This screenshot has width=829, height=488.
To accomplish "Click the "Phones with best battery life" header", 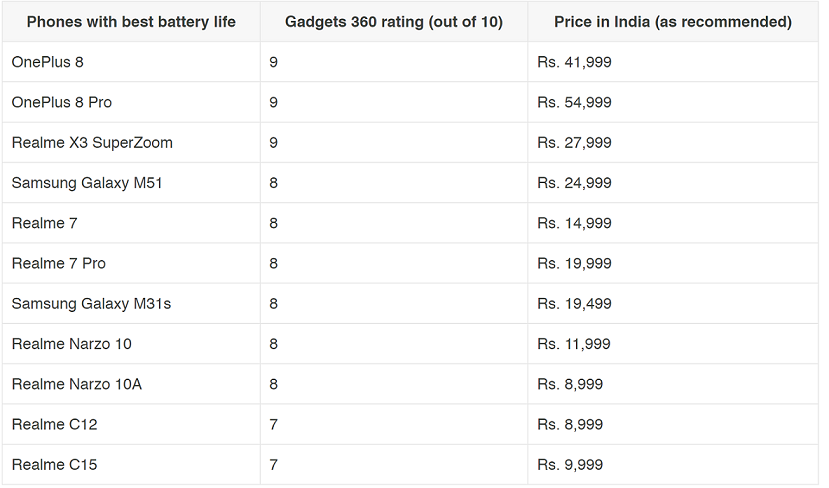I will pyautogui.click(x=131, y=22).
